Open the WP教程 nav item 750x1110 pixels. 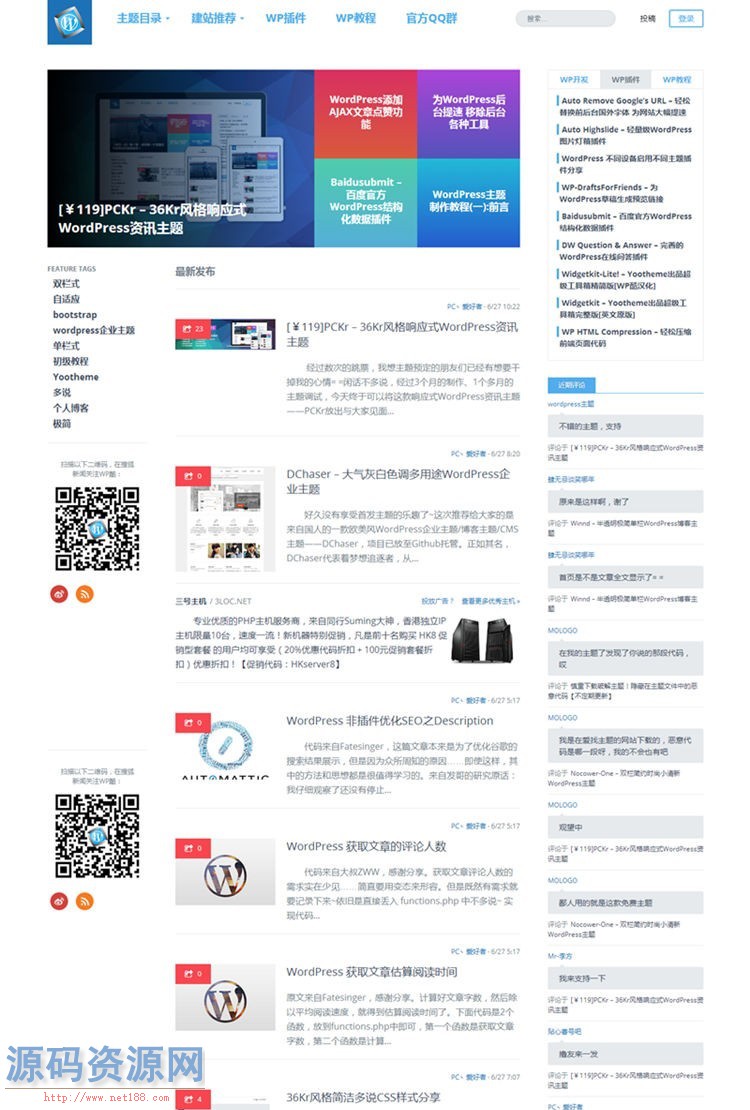(x=356, y=18)
